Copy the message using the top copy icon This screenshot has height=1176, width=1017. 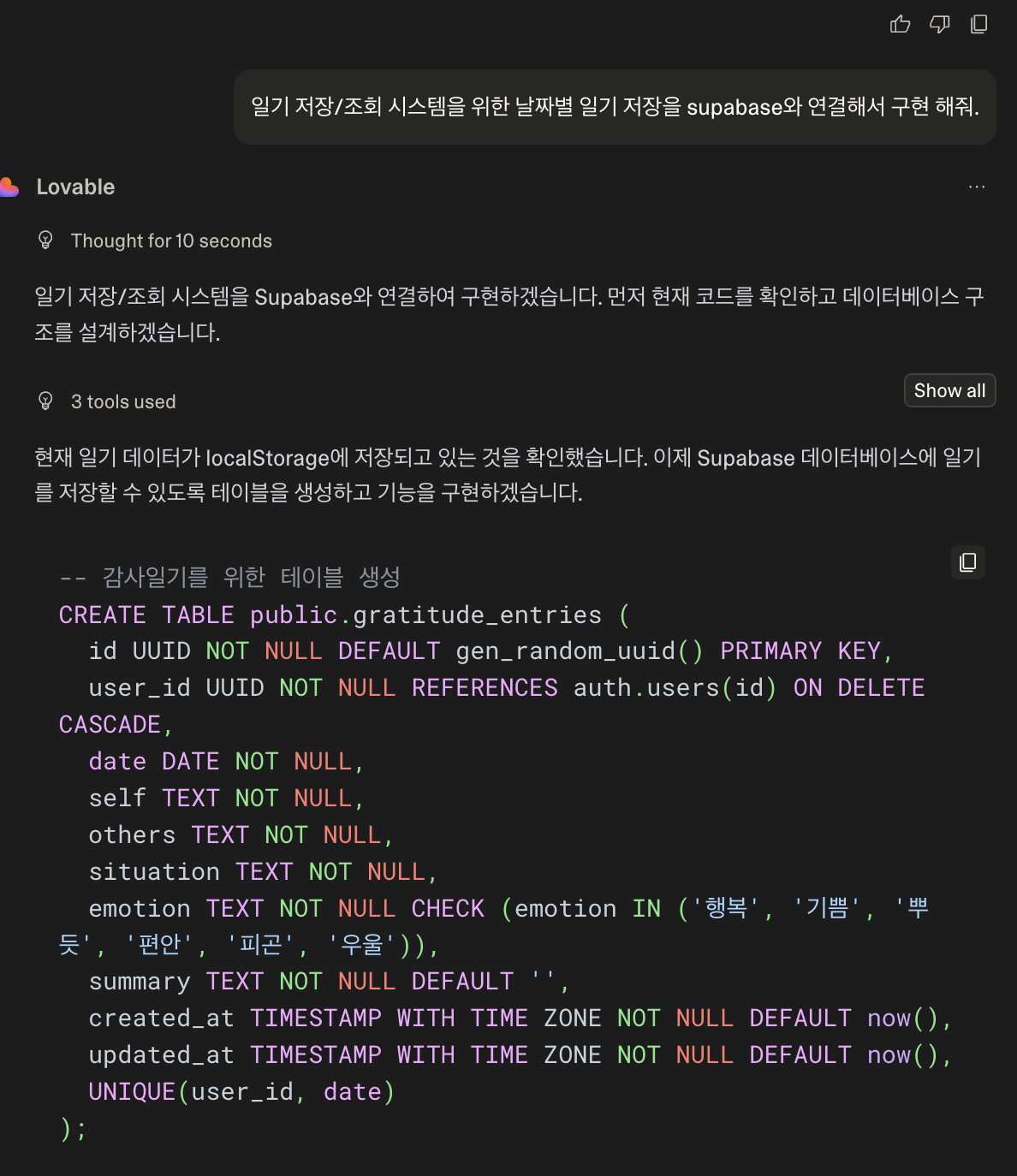click(978, 24)
